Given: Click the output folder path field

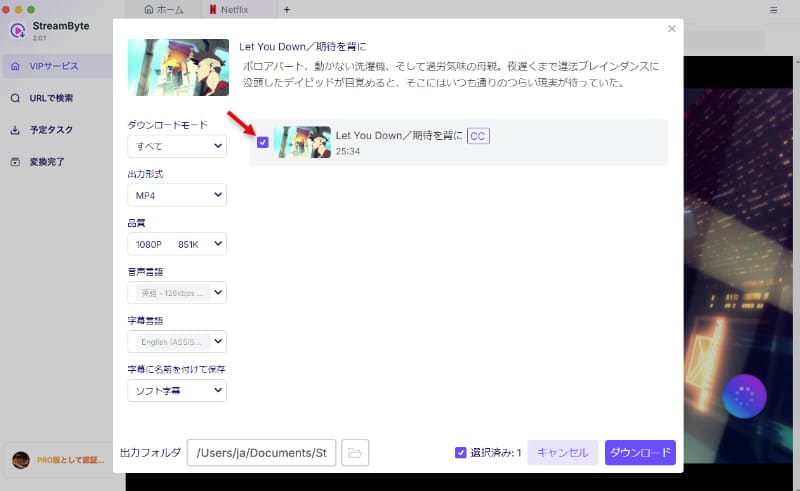Looking at the screenshot, I should pos(261,453).
